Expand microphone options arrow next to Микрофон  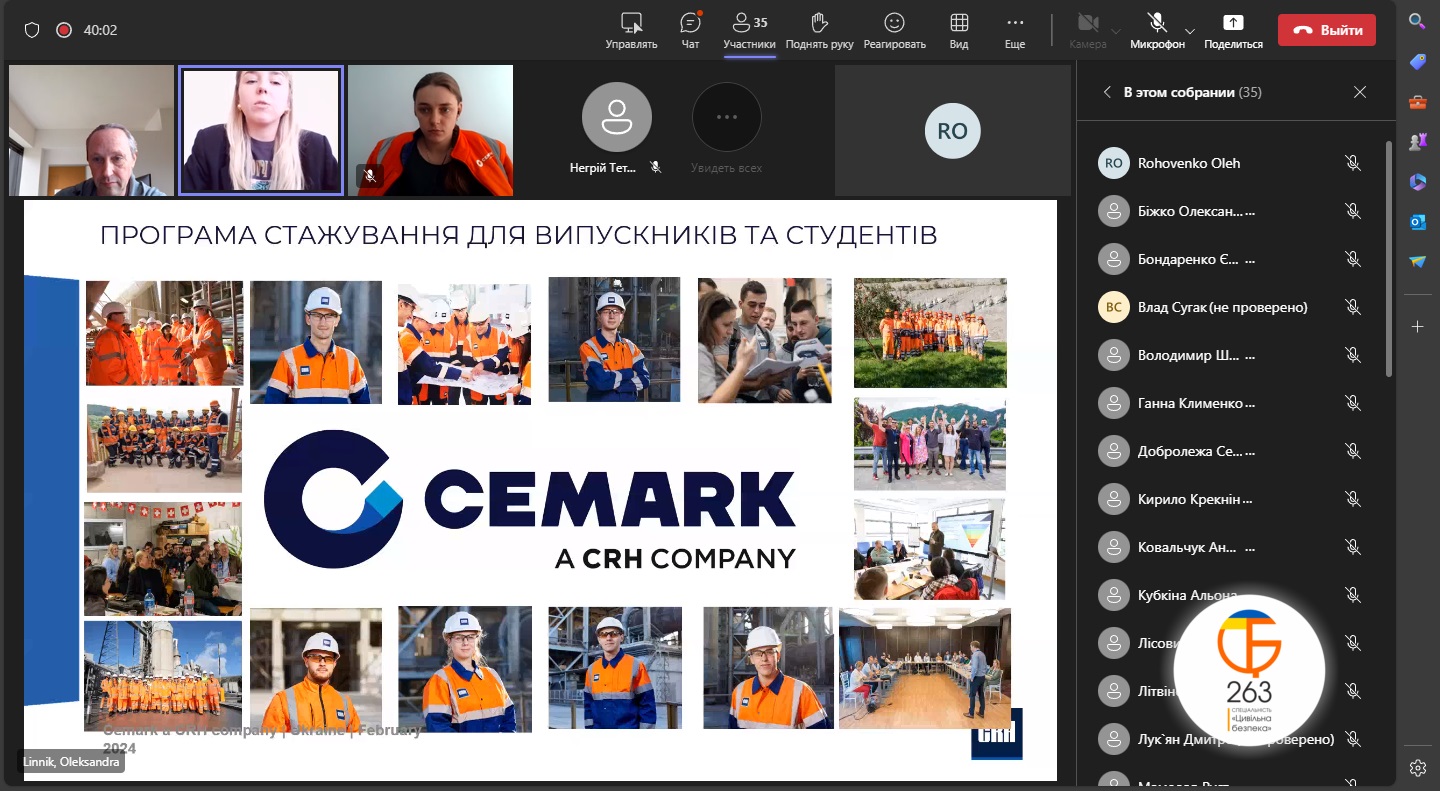coord(1190,30)
